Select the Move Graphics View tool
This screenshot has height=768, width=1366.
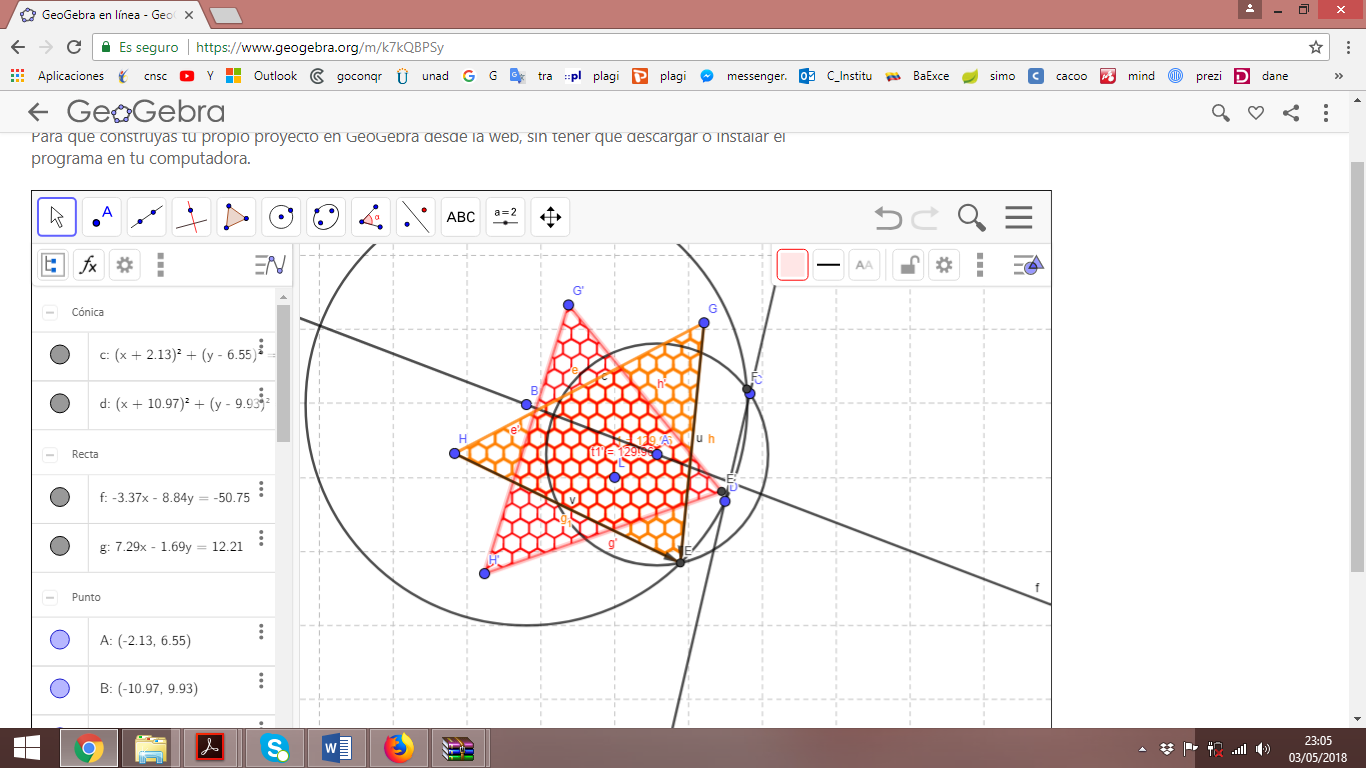pyautogui.click(x=550, y=216)
